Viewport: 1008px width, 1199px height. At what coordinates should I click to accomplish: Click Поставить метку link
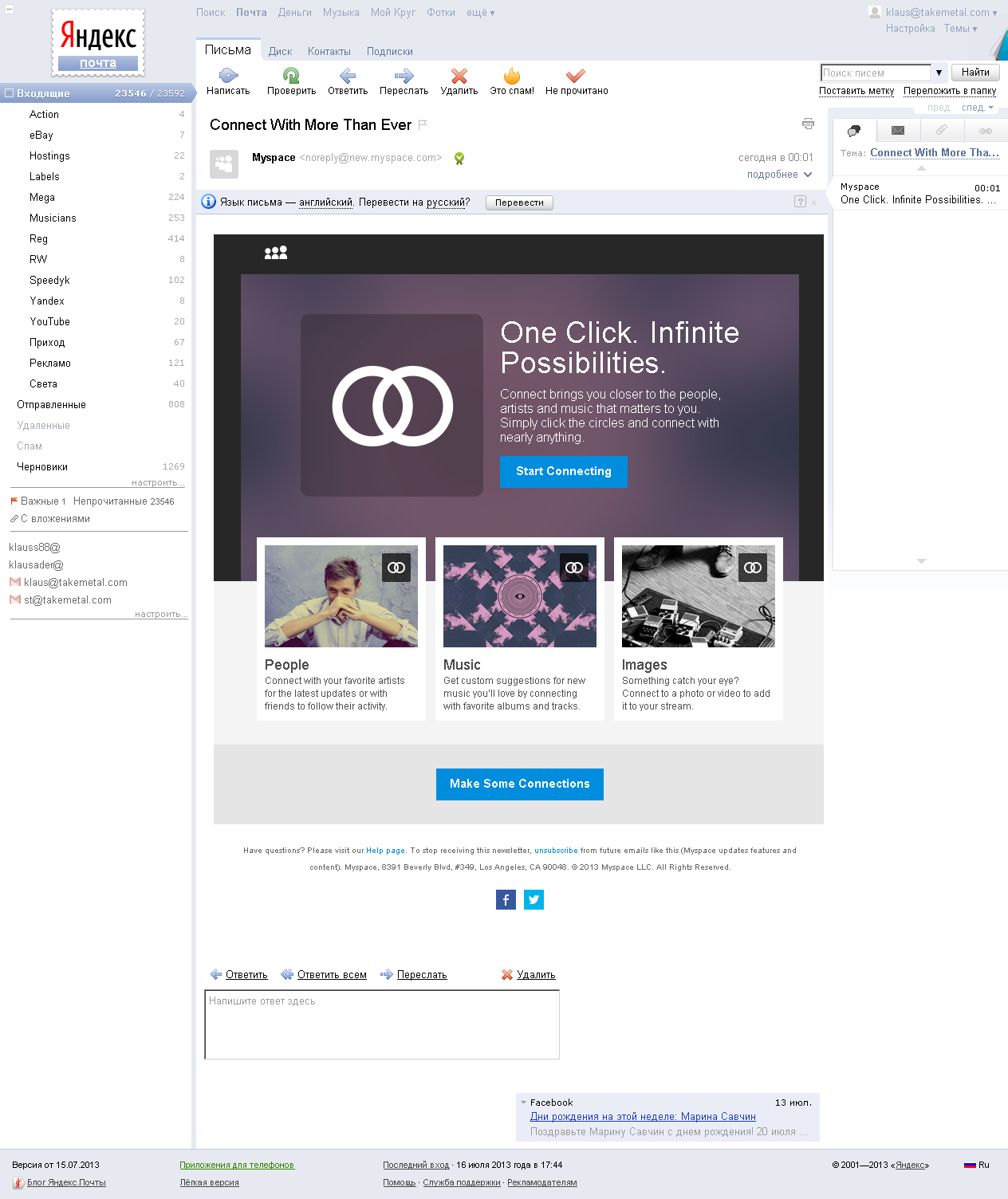pos(856,91)
